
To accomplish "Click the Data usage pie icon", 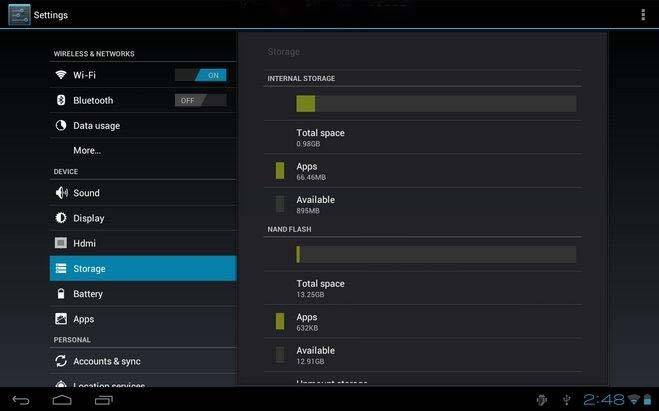I will tap(61, 125).
